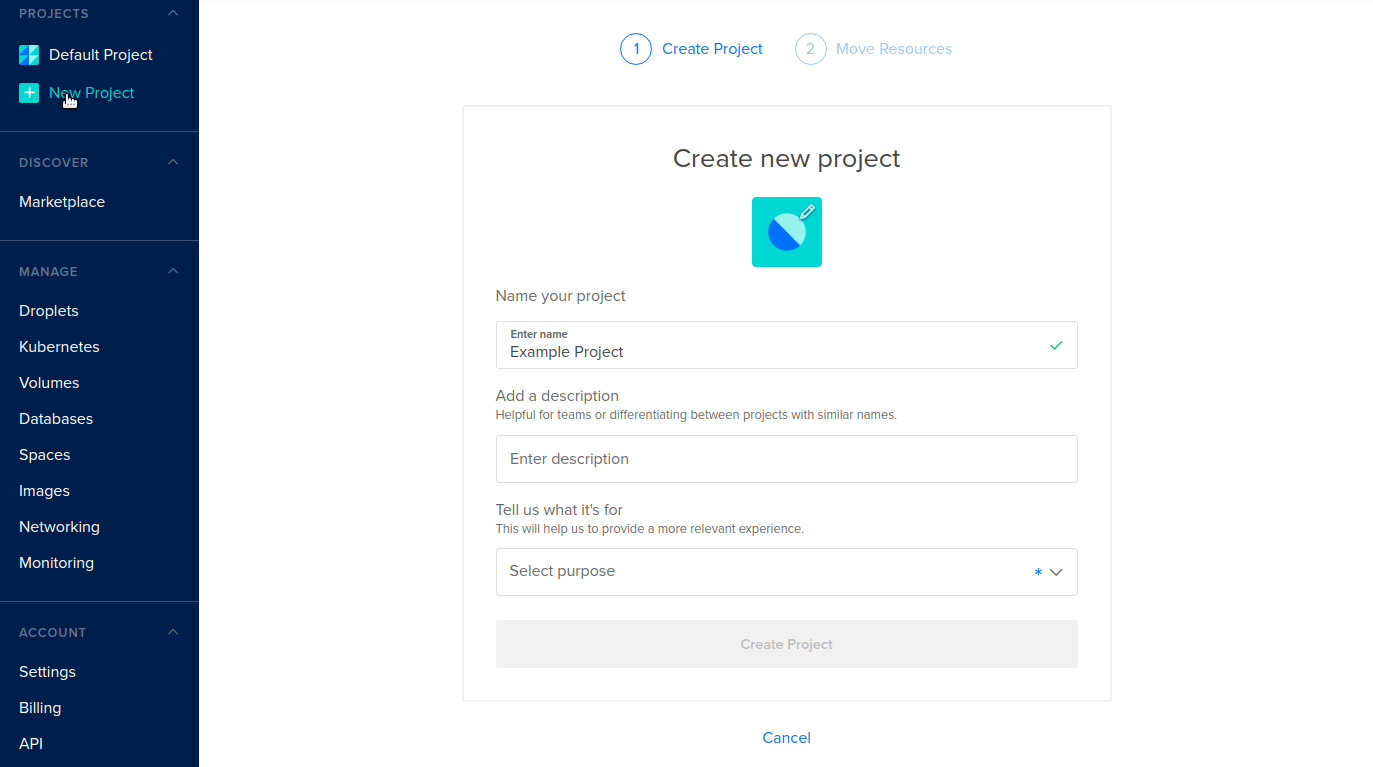Click the Enter description field

[x=786, y=458]
